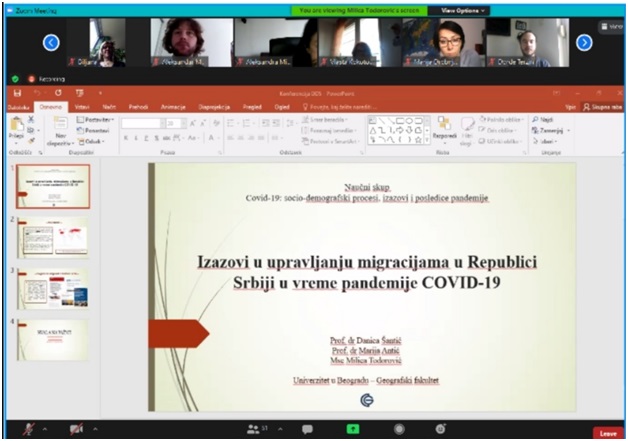Select slide 3 thumbnail in slide panel

[53, 286]
